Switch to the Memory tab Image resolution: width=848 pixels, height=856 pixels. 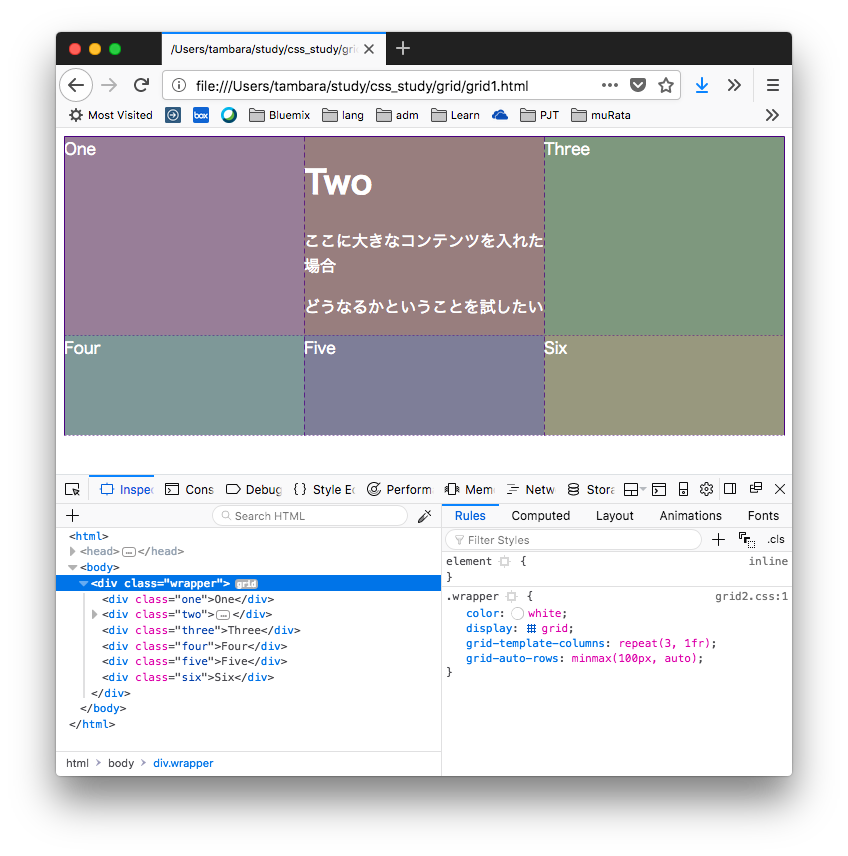pyautogui.click(x=470, y=489)
